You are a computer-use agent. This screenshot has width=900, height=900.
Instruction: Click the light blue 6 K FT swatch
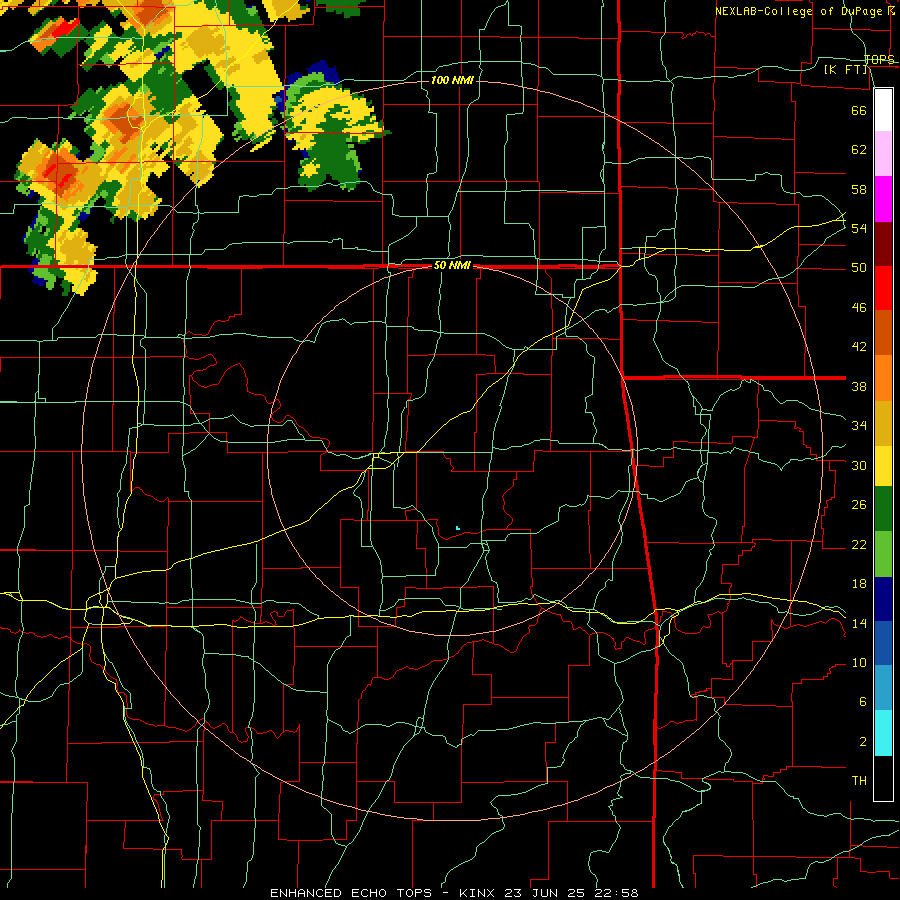coord(883,688)
